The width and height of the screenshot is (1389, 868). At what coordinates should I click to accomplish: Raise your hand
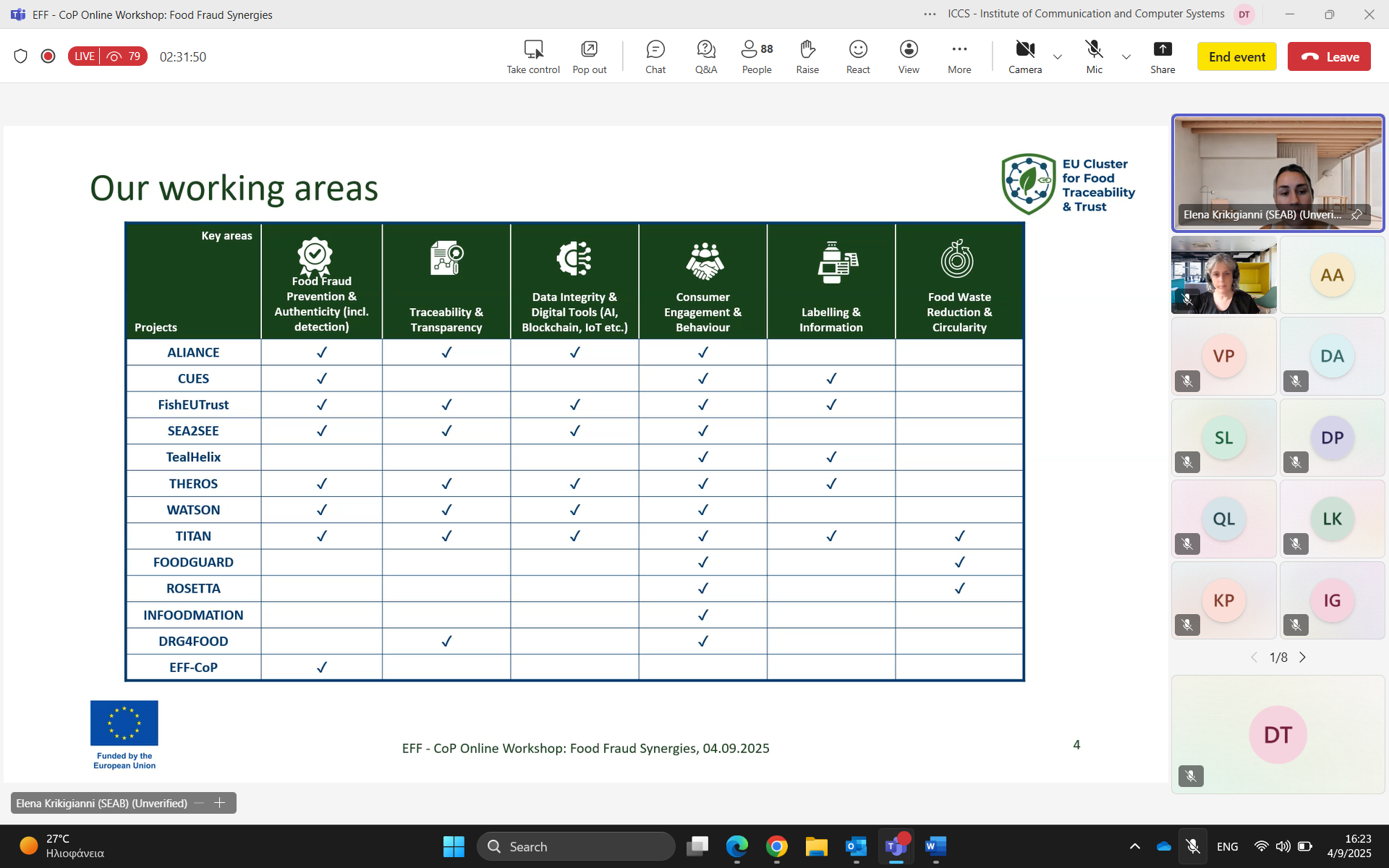(807, 57)
